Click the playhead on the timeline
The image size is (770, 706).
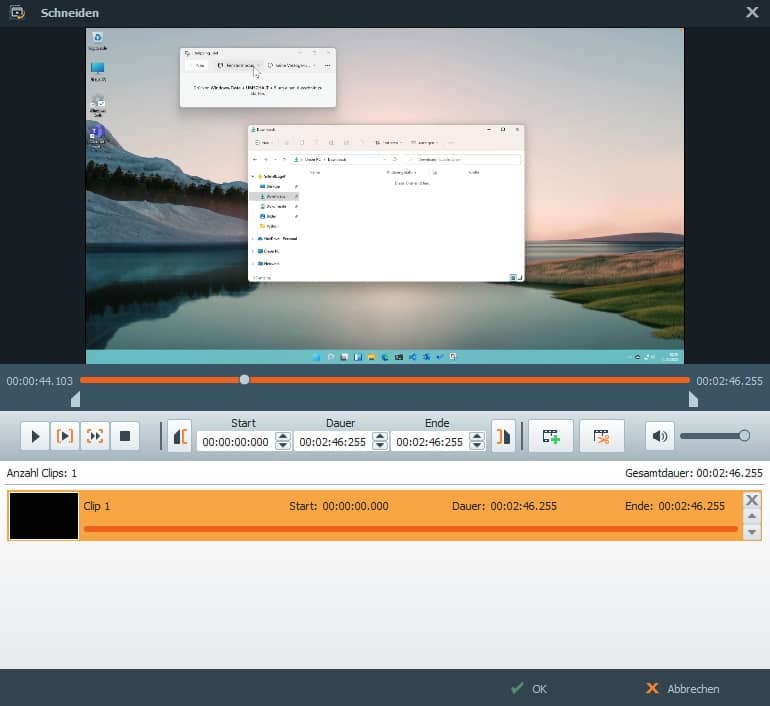(244, 380)
